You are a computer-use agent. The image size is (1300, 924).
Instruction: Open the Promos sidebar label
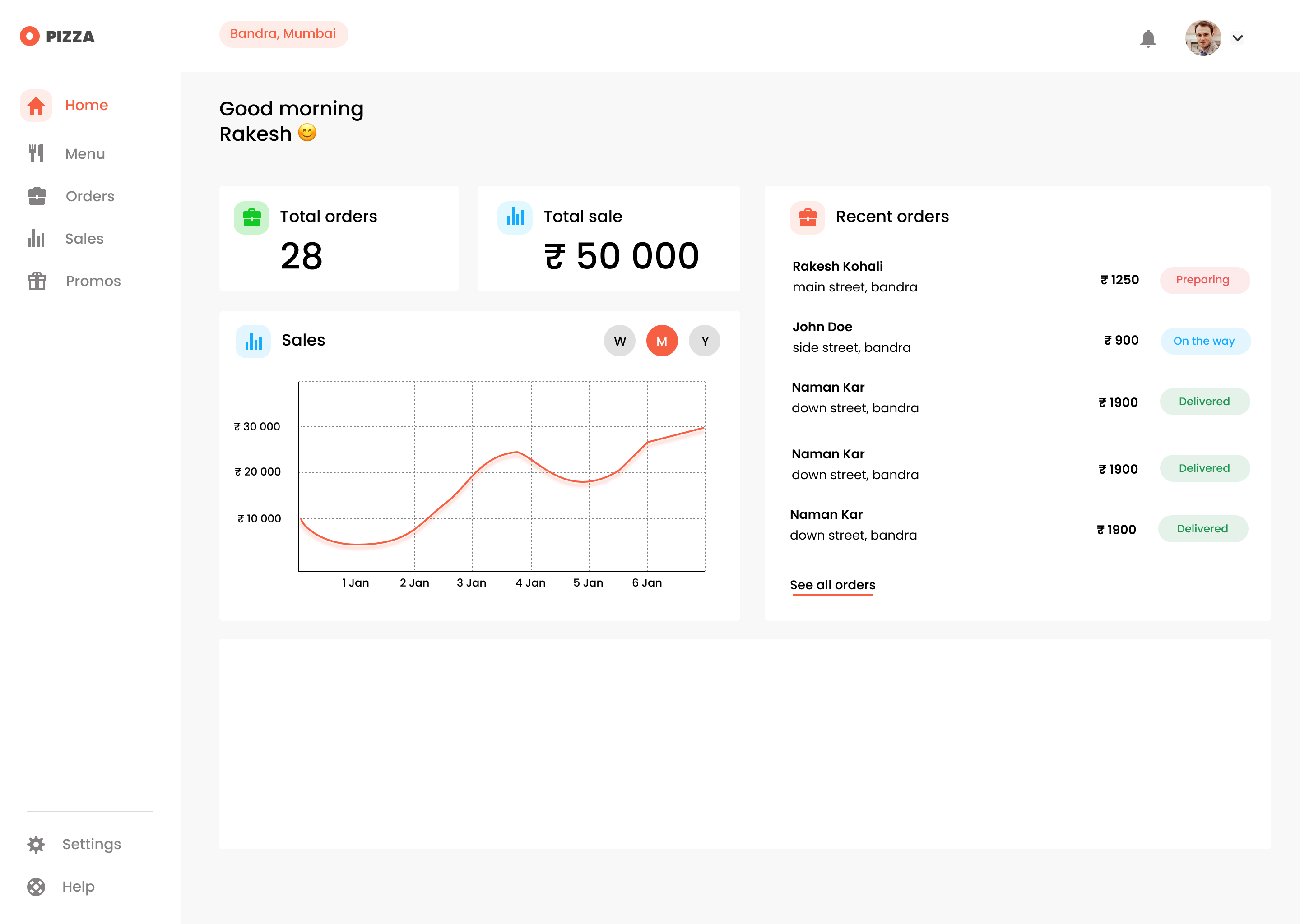coord(93,281)
